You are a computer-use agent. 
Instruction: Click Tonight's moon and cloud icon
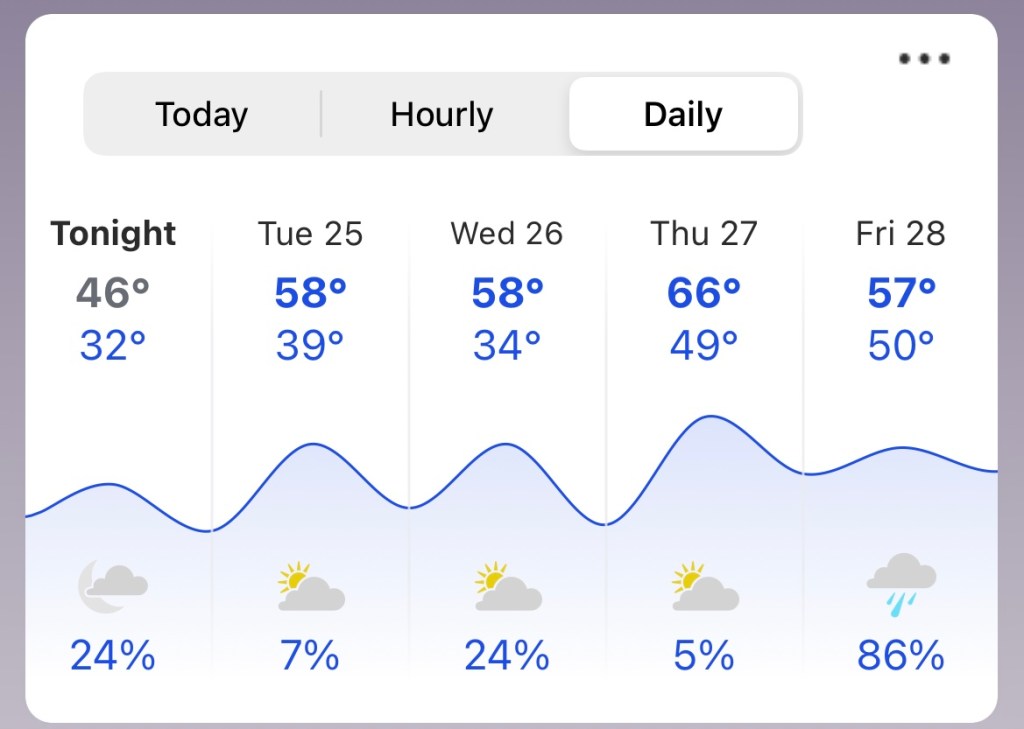pyautogui.click(x=113, y=585)
